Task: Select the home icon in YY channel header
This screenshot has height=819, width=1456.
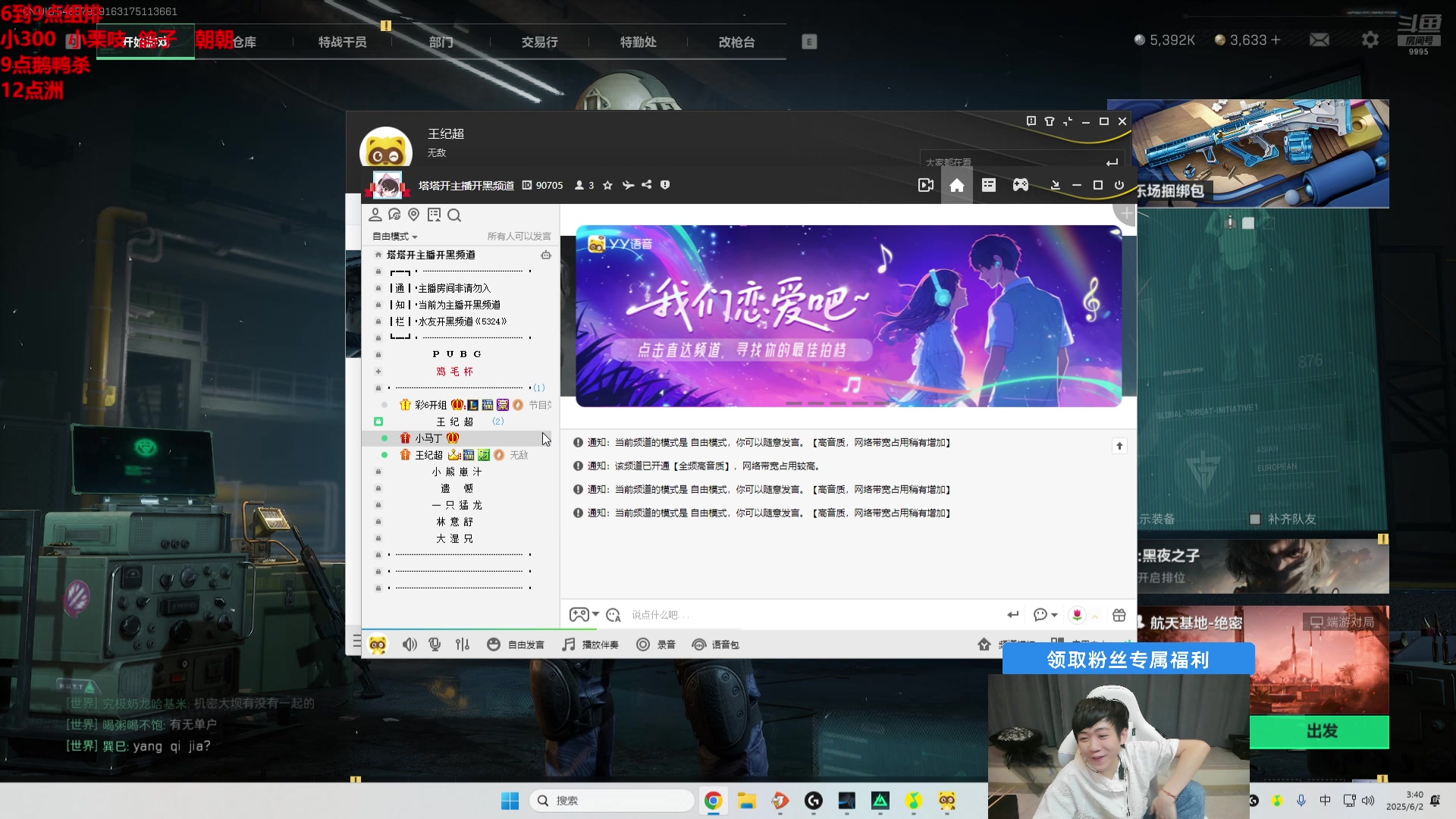Action: pyautogui.click(x=957, y=185)
